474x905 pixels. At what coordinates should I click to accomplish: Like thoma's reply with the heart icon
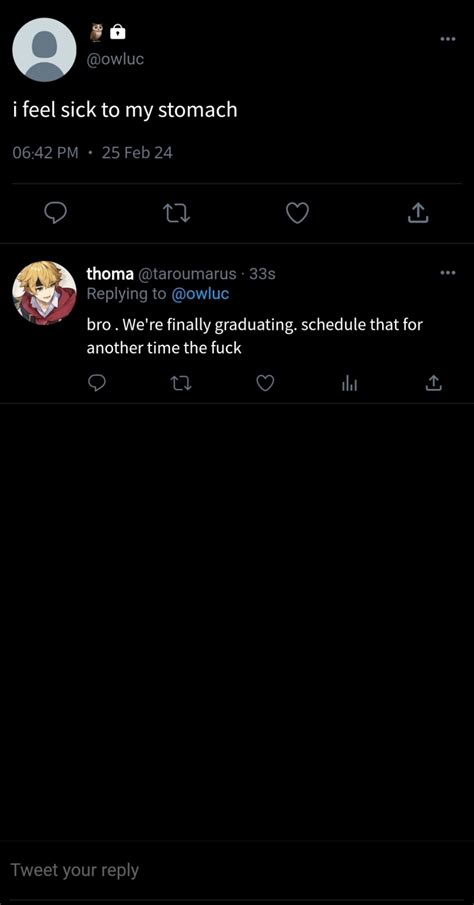point(265,383)
